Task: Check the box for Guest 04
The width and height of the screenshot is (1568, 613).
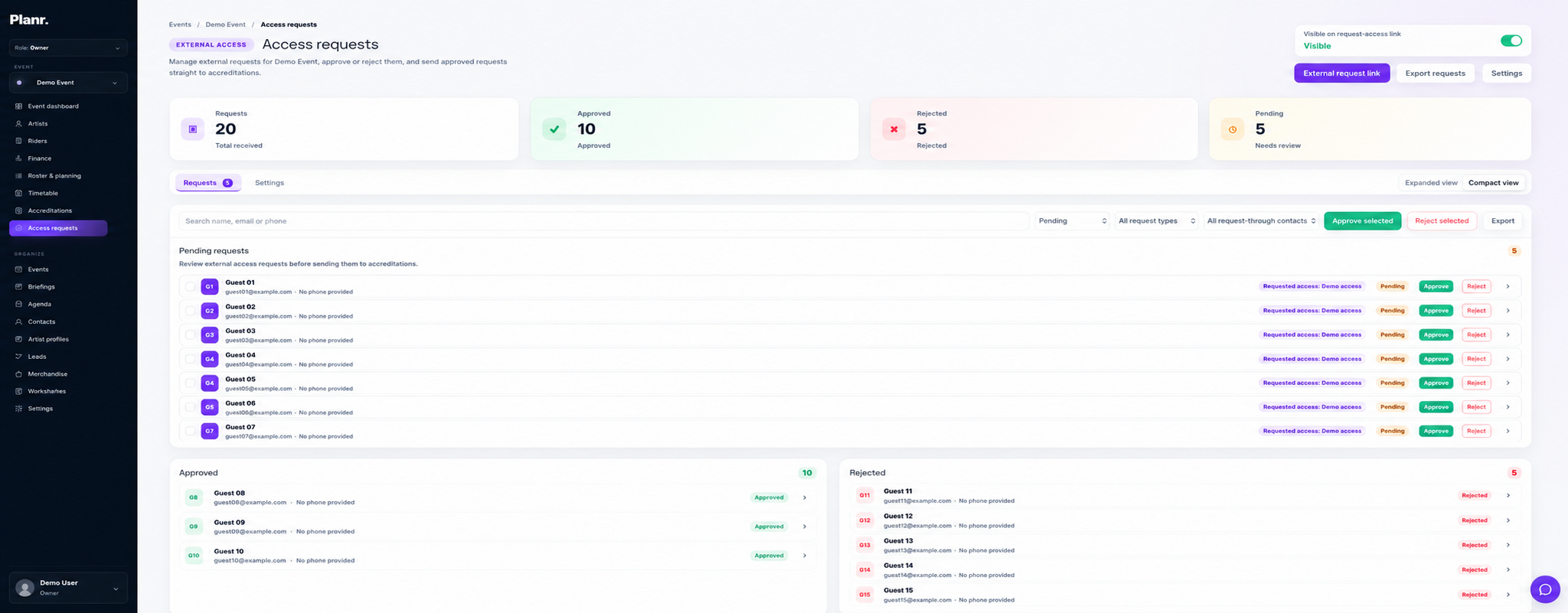Action: (x=190, y=359)
